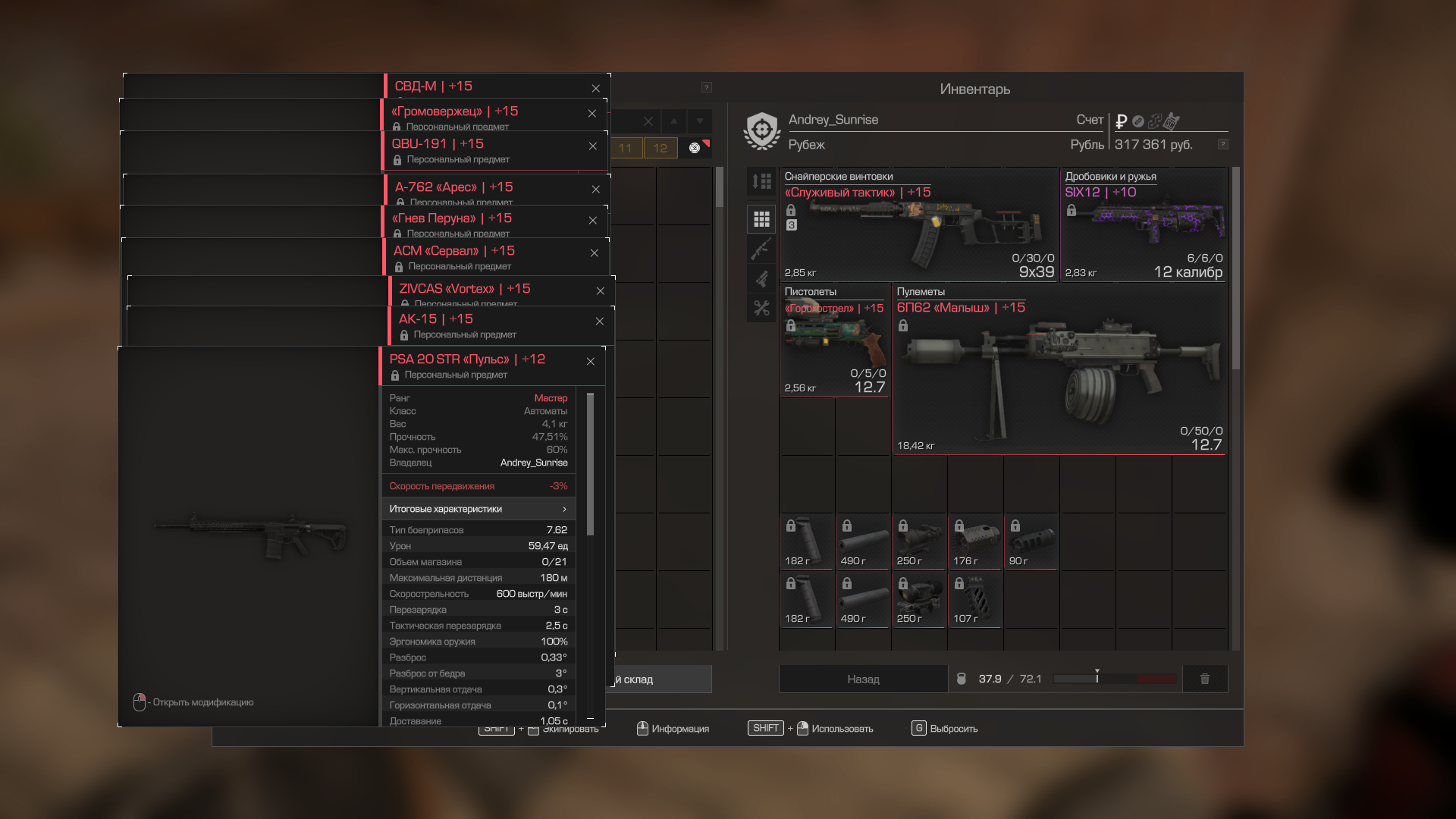Click the carry weight progress bar

1115,679
